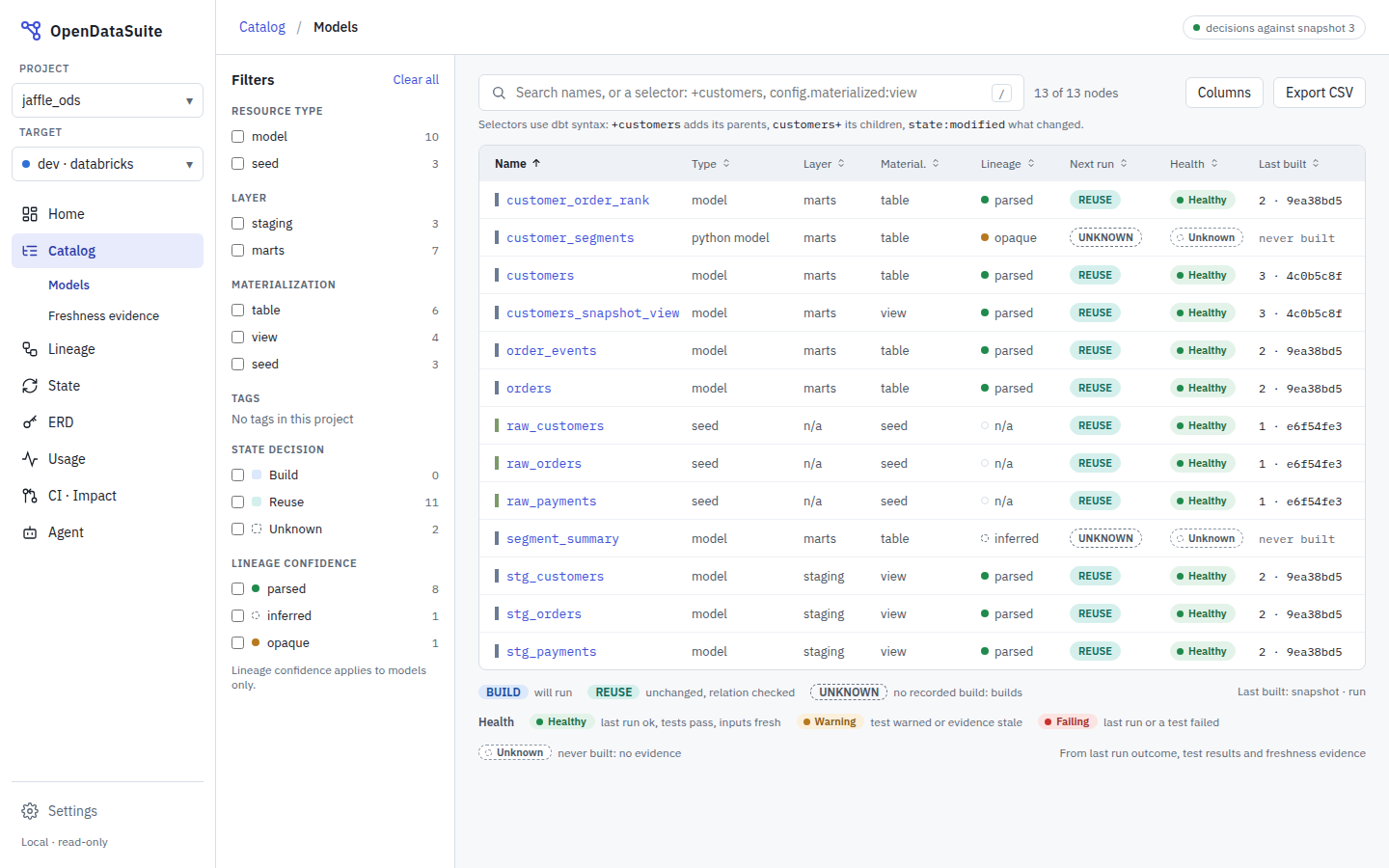Open the Columns chooser button
This screenshot has height=868, width=1389.
[1224, 93]
